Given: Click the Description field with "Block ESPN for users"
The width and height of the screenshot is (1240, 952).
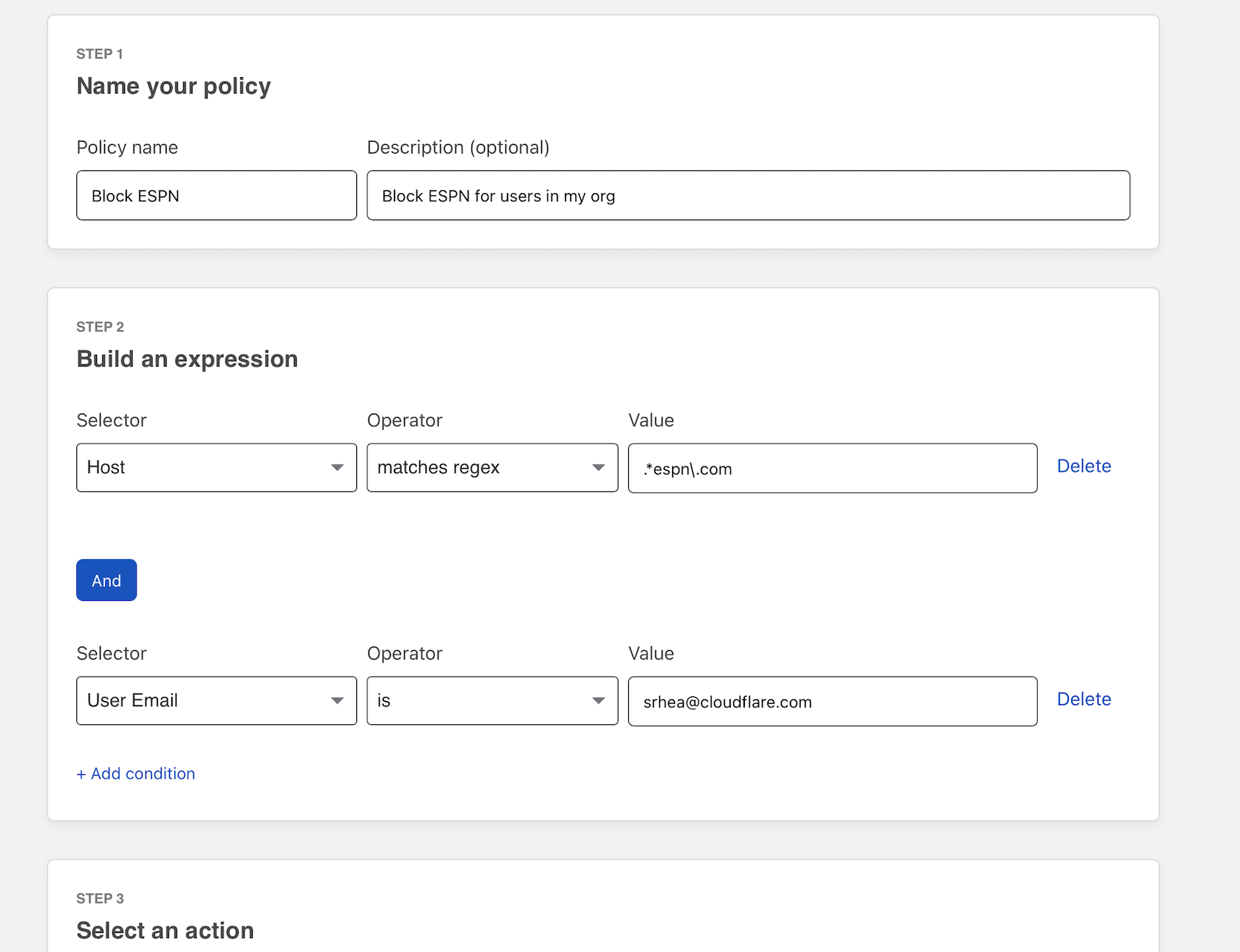Looking at the screenshot, I should point(748,195).
